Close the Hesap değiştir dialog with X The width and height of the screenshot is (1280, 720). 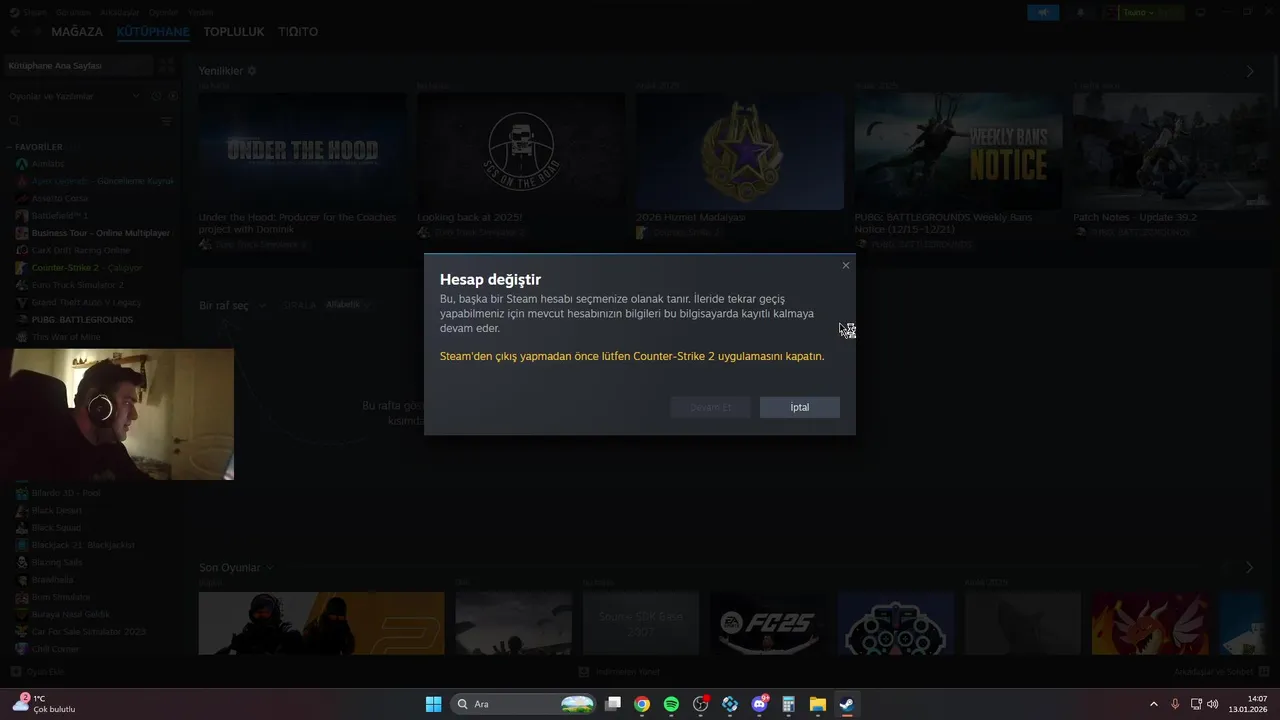[846, 265]
